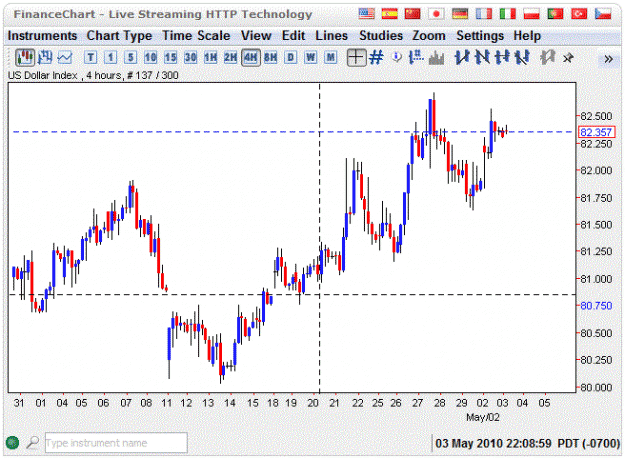Select the 8H time scale button
Image resolution: width=625 pixels, height=458 pixels.
[271, 58]
